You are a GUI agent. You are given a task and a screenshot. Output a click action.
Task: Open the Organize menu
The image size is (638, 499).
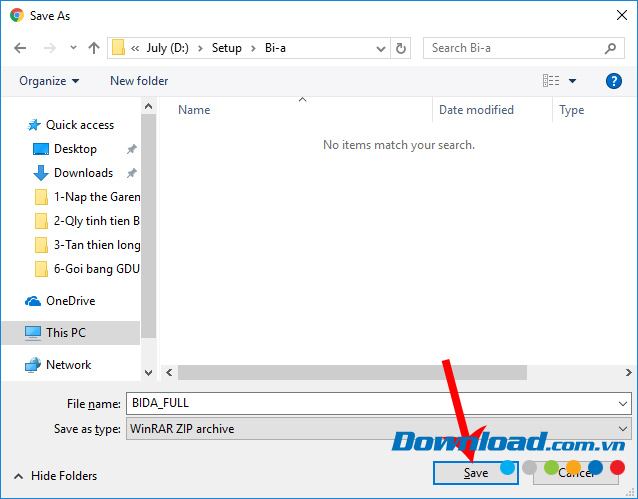[49, 81]
